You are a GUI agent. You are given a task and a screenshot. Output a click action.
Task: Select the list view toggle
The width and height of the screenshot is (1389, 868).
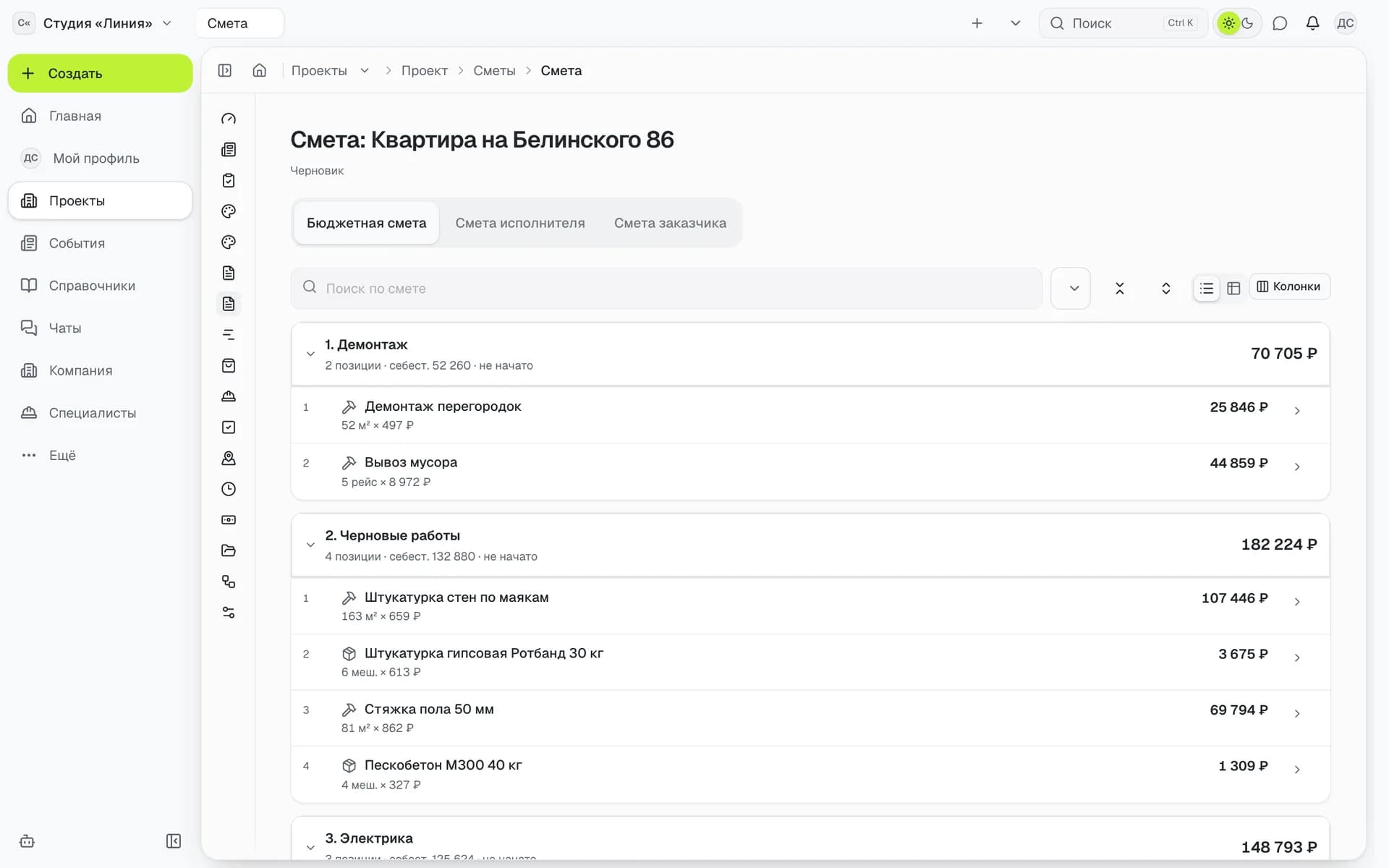click(x=1207, y=288)
